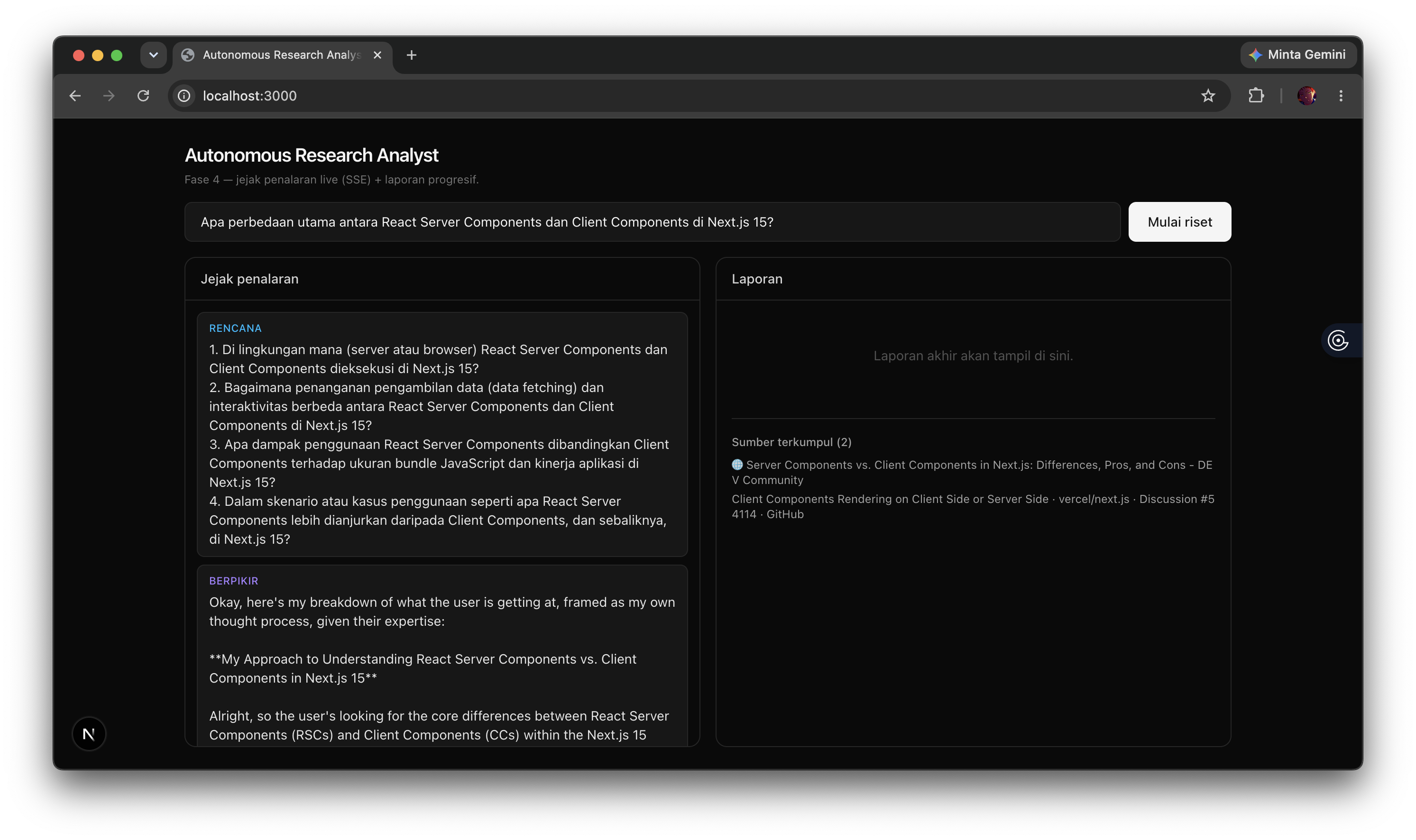The height and width of the screenshot is (840, 1416).
Task: Click the research question input field
Action: (652, 222)
